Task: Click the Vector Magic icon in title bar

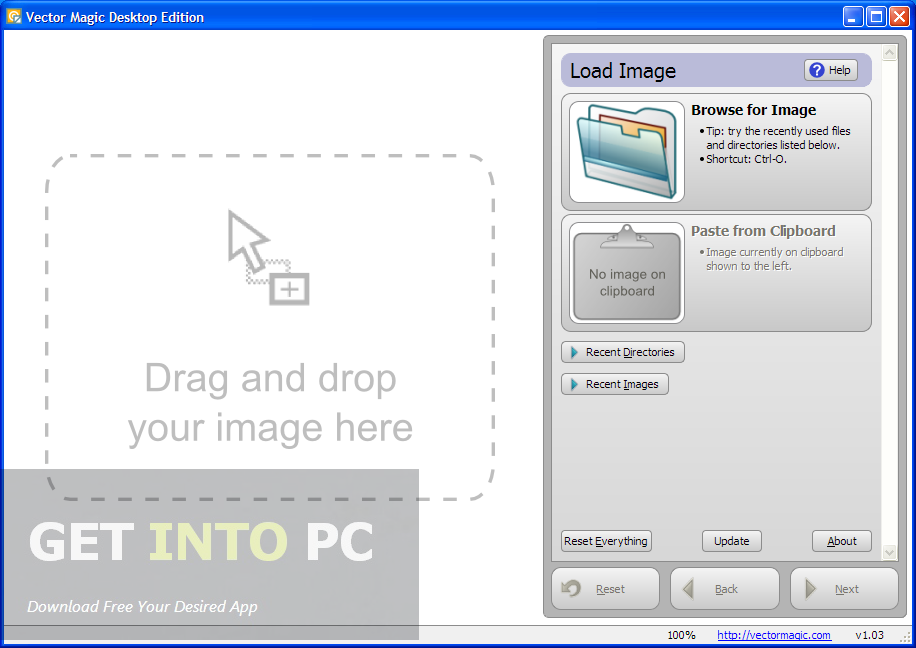Action: click(12, 16)
